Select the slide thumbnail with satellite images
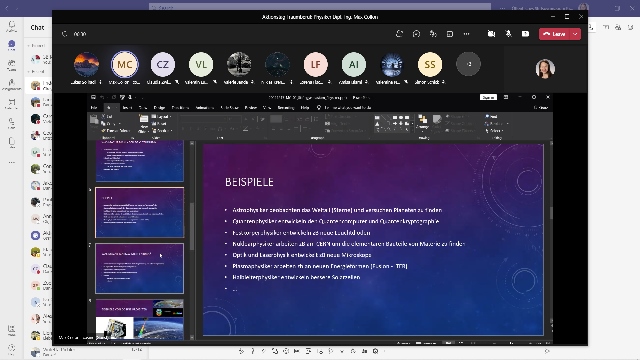640x360 pixels. (140, 319)
